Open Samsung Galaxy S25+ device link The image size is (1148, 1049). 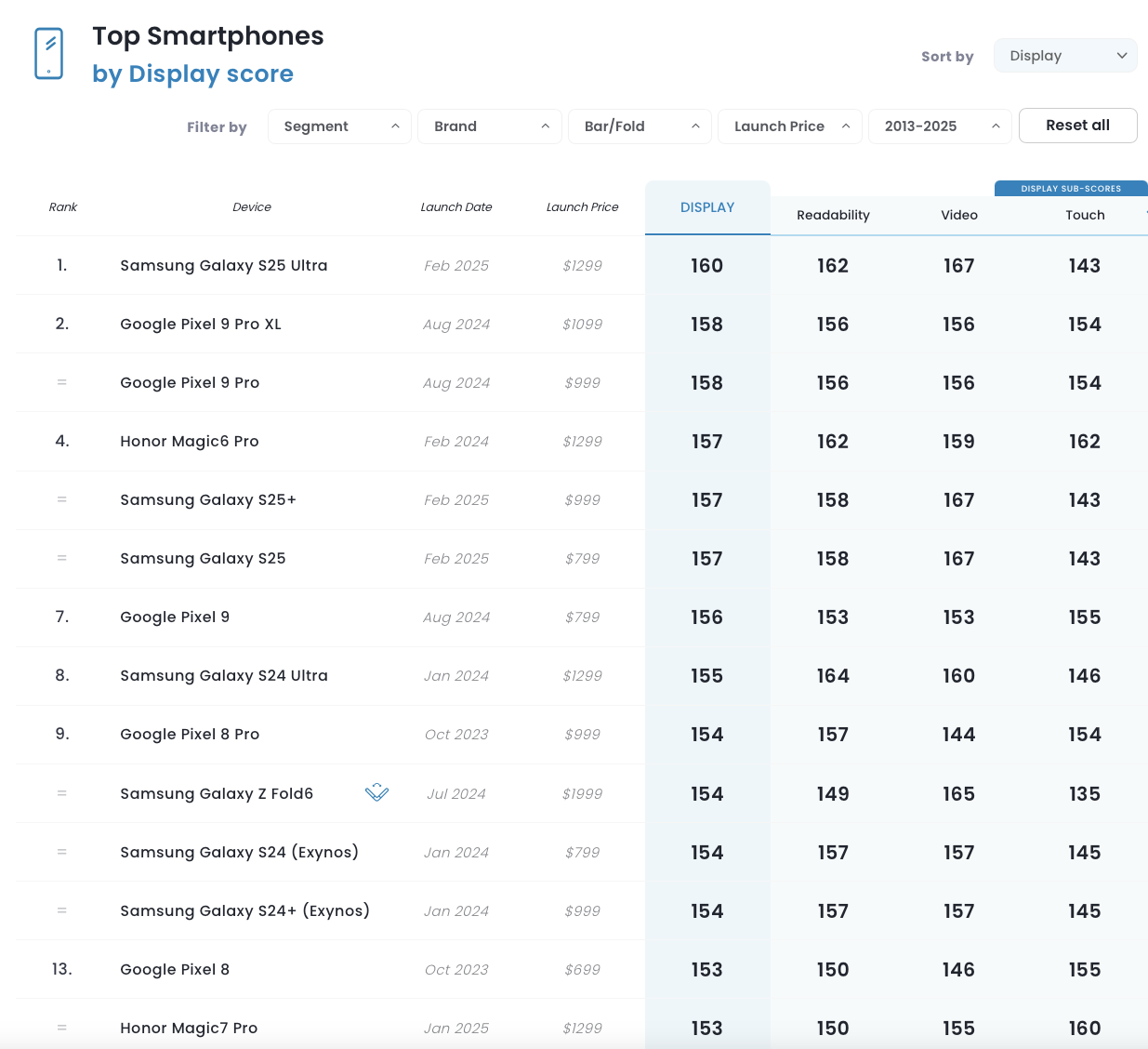(x=208, y=499)
